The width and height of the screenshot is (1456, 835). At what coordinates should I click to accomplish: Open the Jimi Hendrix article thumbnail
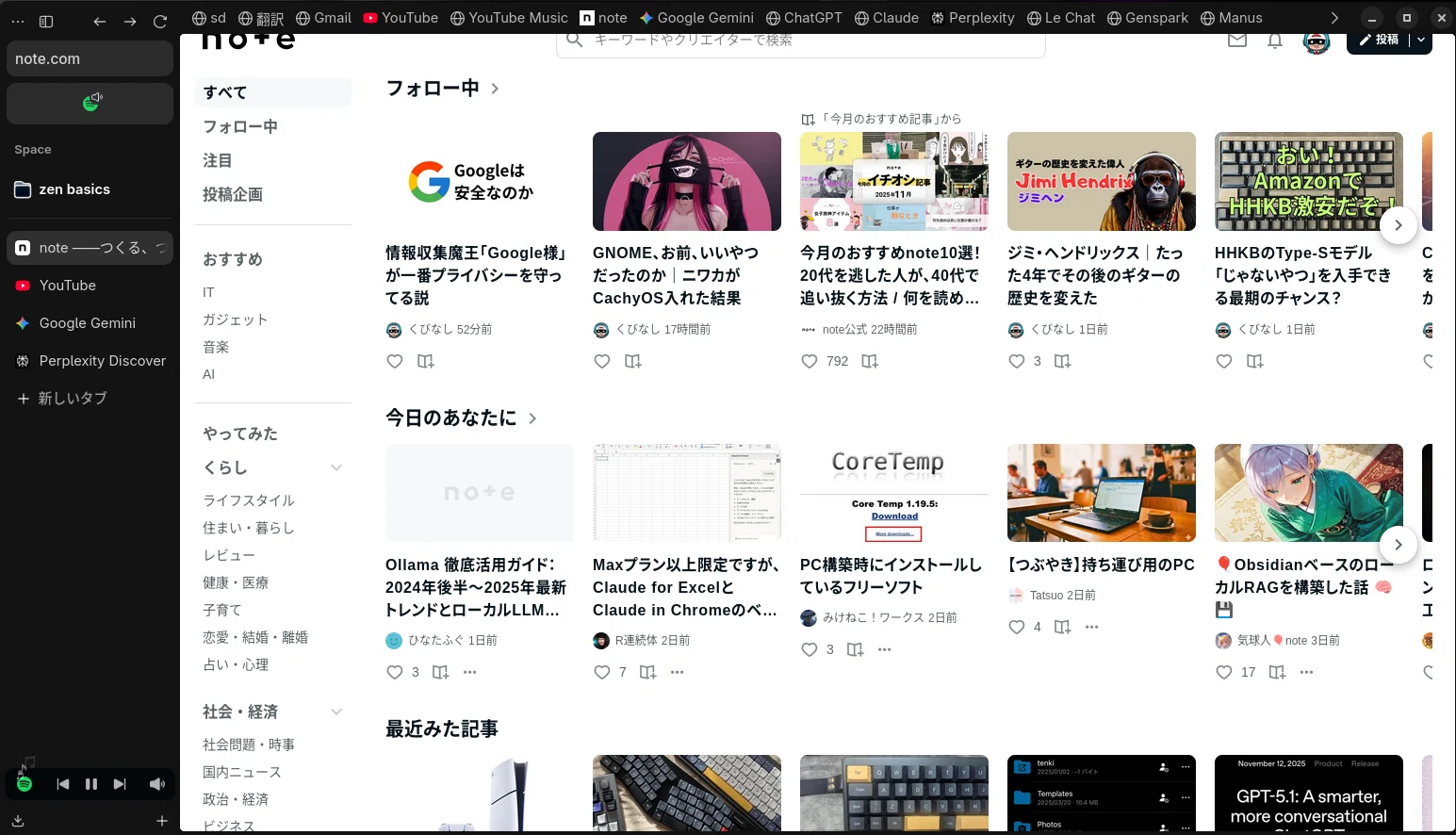click(x=1102, y=181)
